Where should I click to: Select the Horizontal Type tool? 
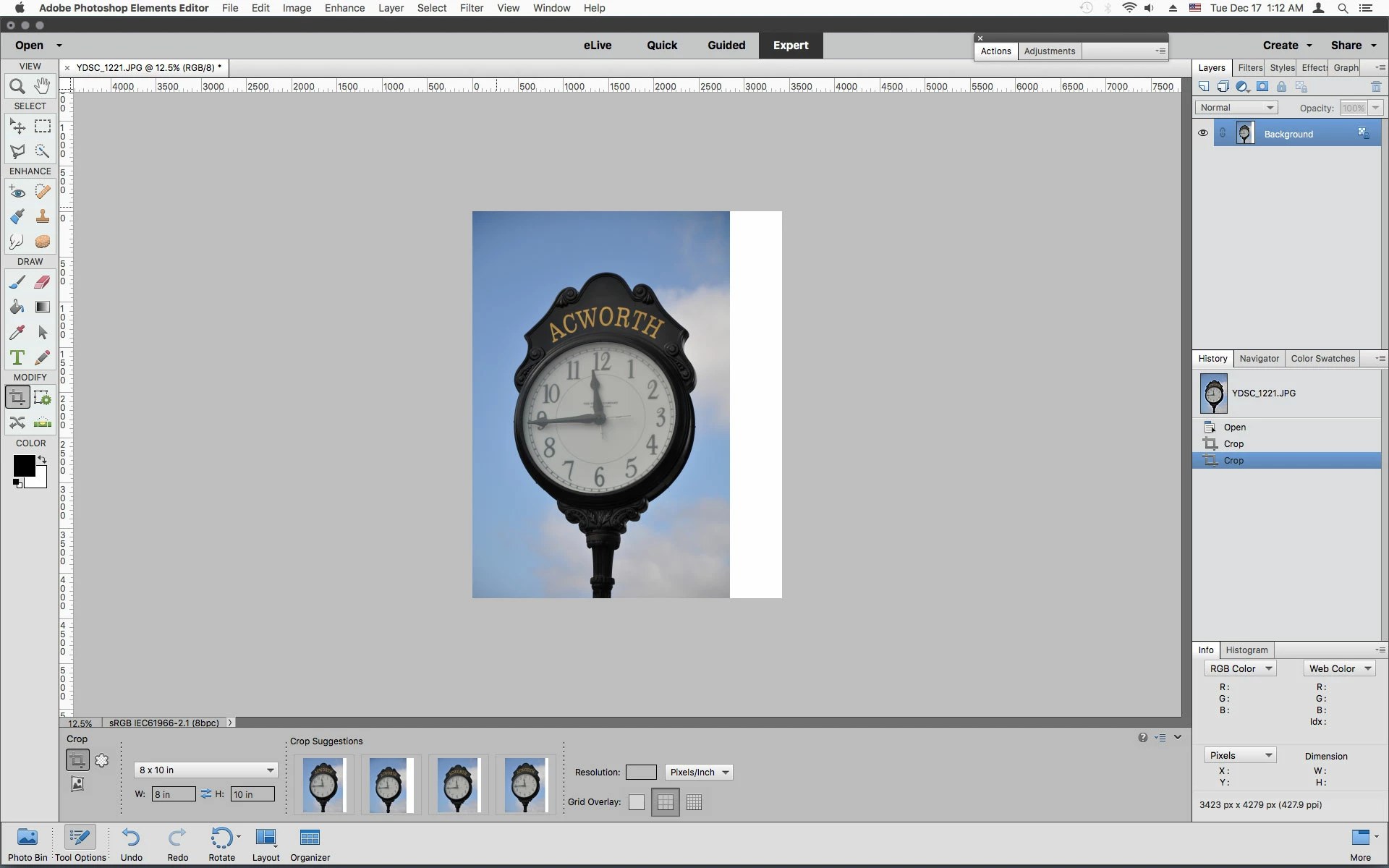pyautogui.click(x=17, y=357)
